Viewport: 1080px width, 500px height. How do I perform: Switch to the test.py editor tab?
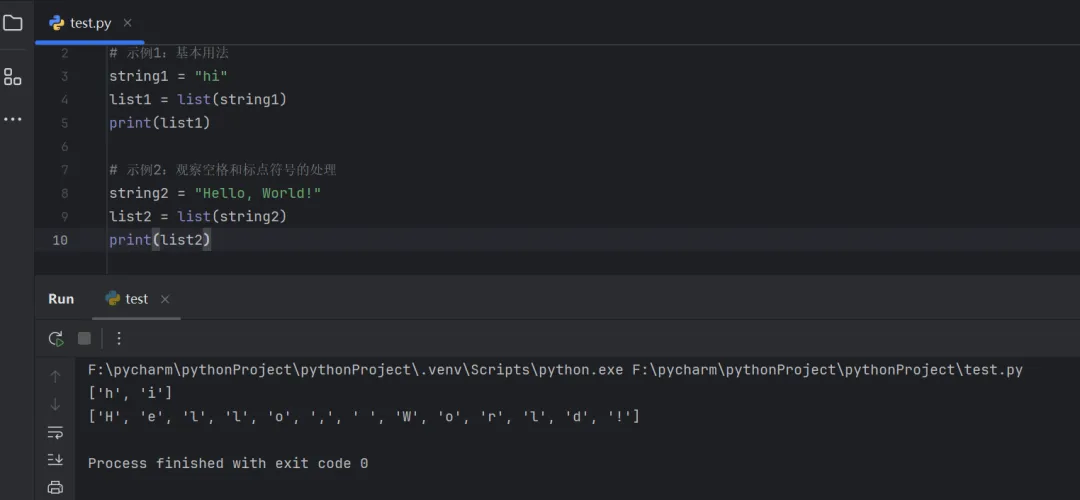pyautogui.click(x=89, y=23)
